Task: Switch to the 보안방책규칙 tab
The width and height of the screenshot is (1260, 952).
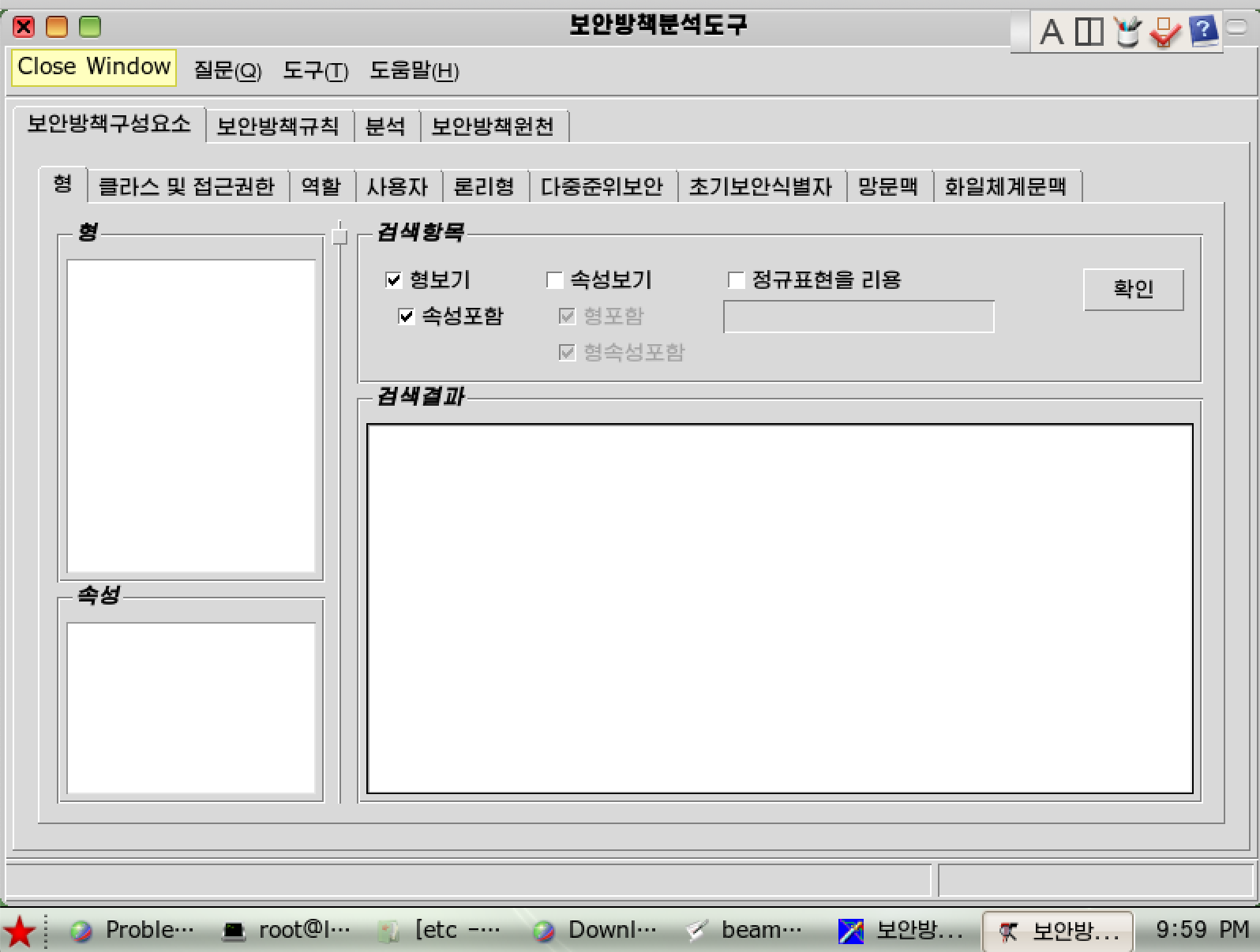Action: [279, 126]
